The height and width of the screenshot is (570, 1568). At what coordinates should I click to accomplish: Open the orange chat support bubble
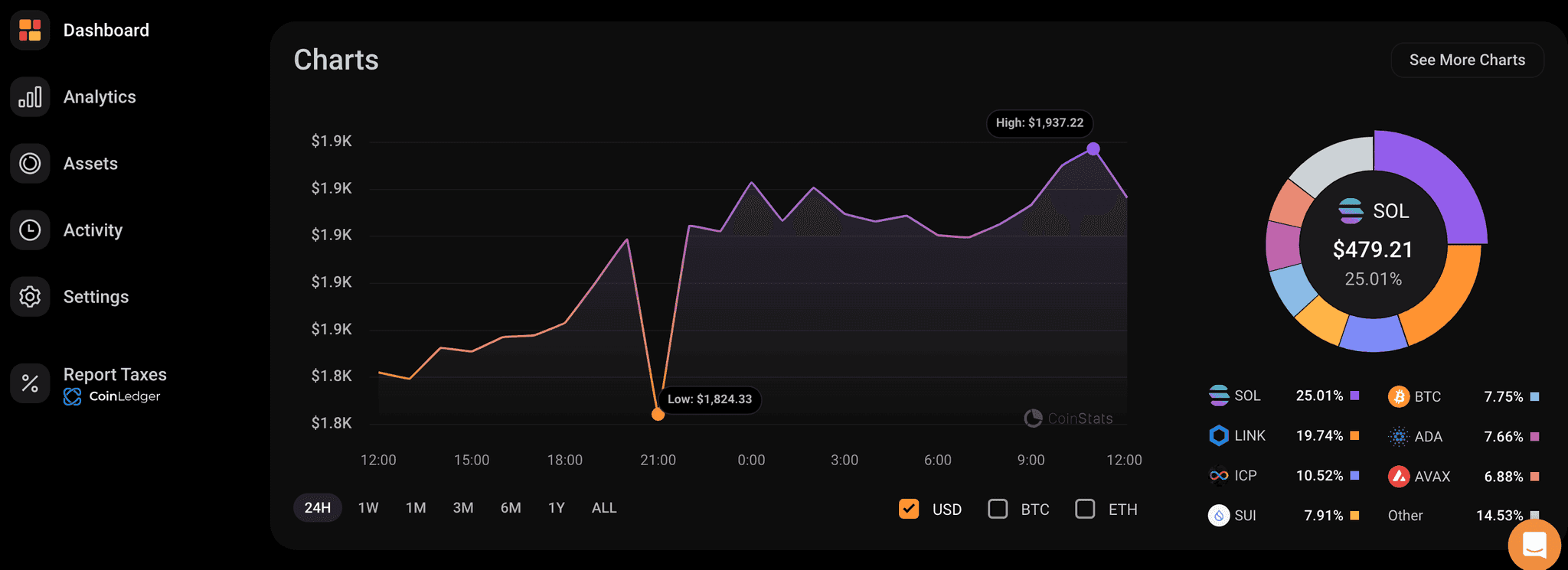tap(1534, 546)
